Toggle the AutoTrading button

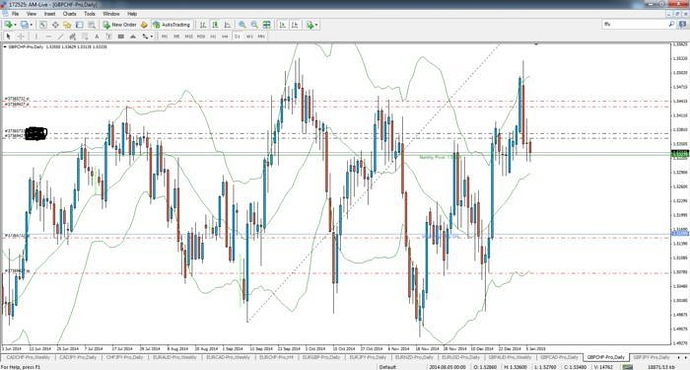[171, 25]
